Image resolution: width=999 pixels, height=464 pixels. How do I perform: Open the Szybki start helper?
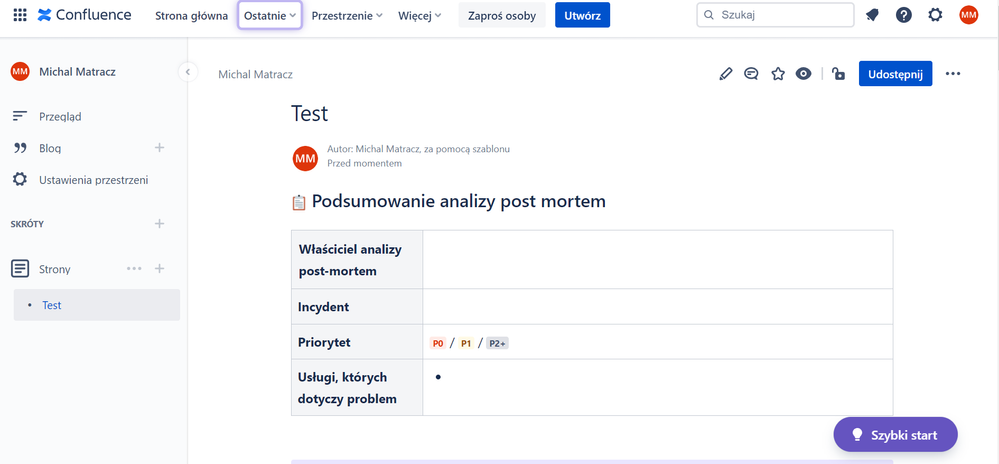895,435
